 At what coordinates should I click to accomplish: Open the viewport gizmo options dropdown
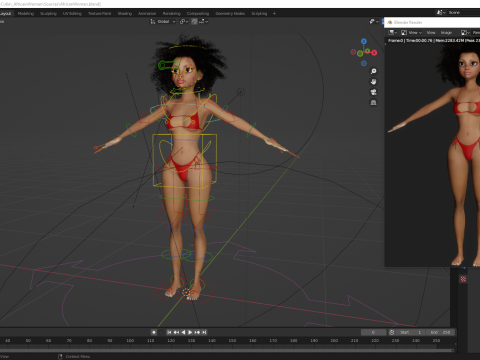pos(374,22)
